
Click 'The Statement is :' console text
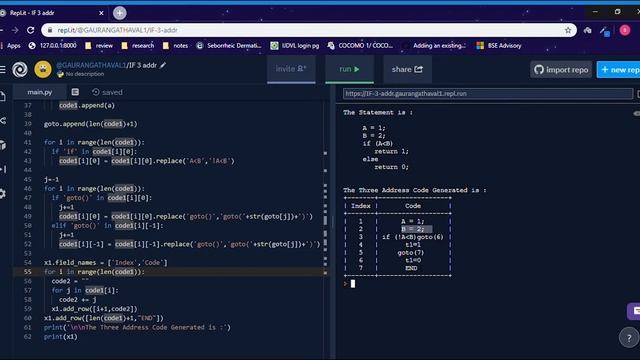(378, 113)
